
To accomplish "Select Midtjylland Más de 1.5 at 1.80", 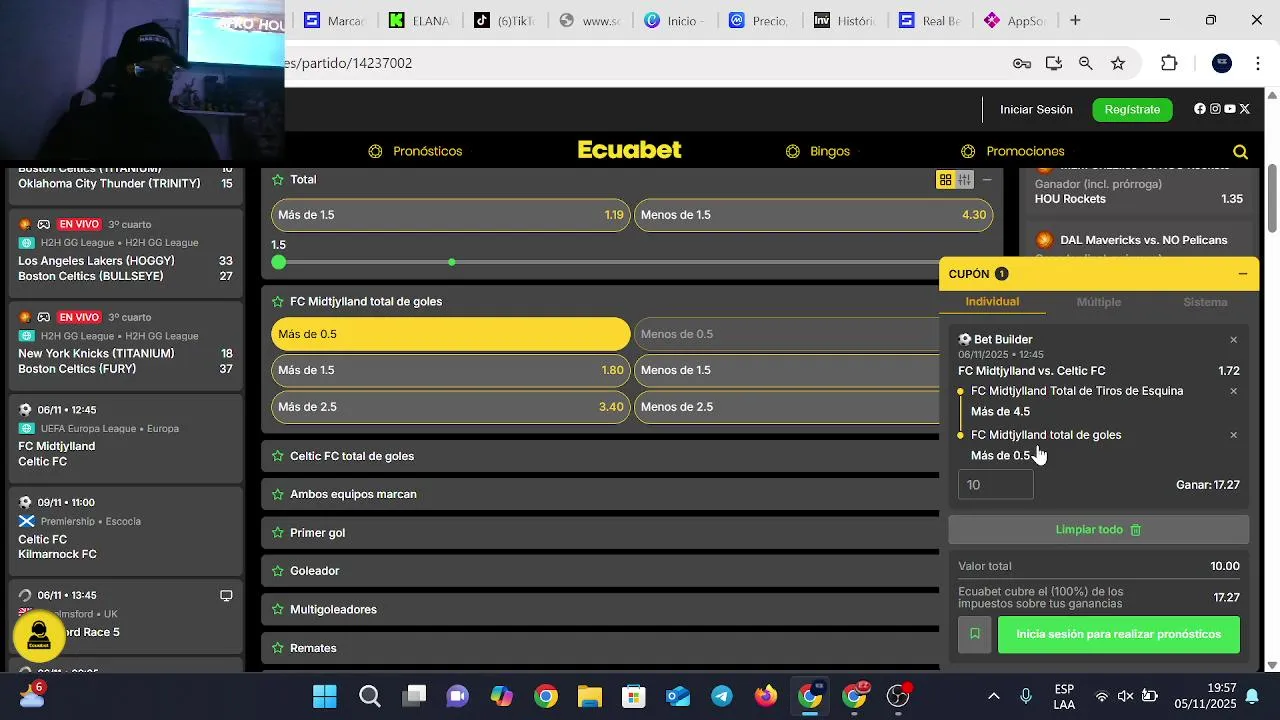I will tap(450, 370).
